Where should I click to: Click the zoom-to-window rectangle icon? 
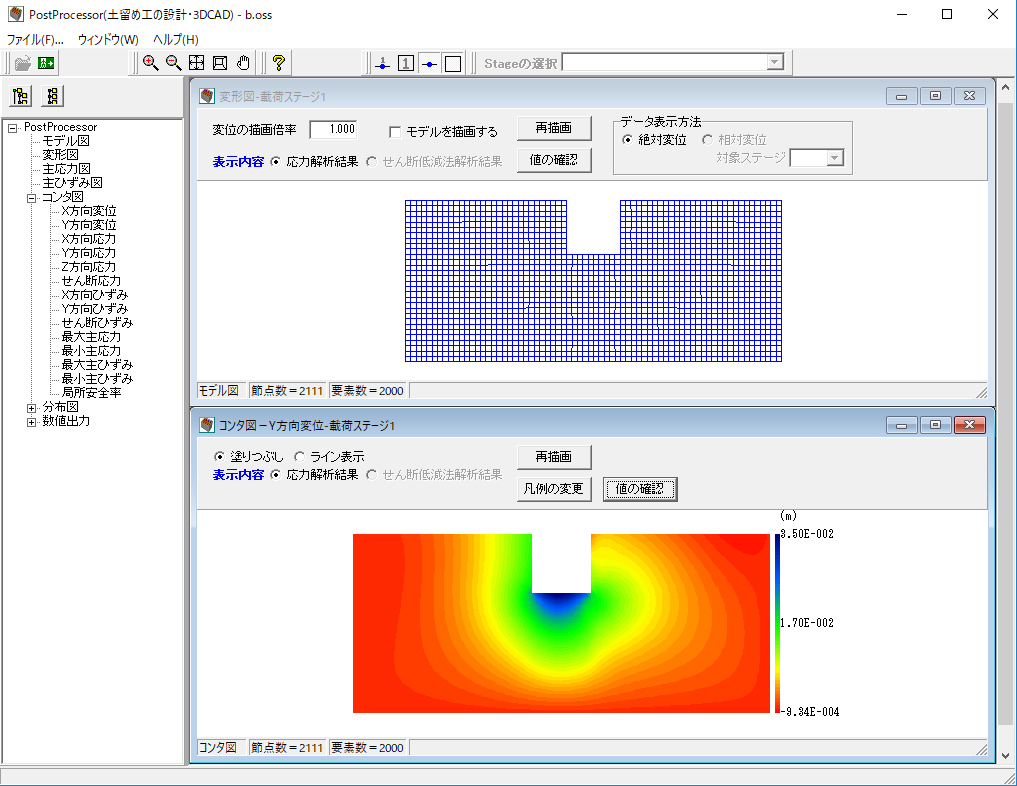[x=220, y=63]
